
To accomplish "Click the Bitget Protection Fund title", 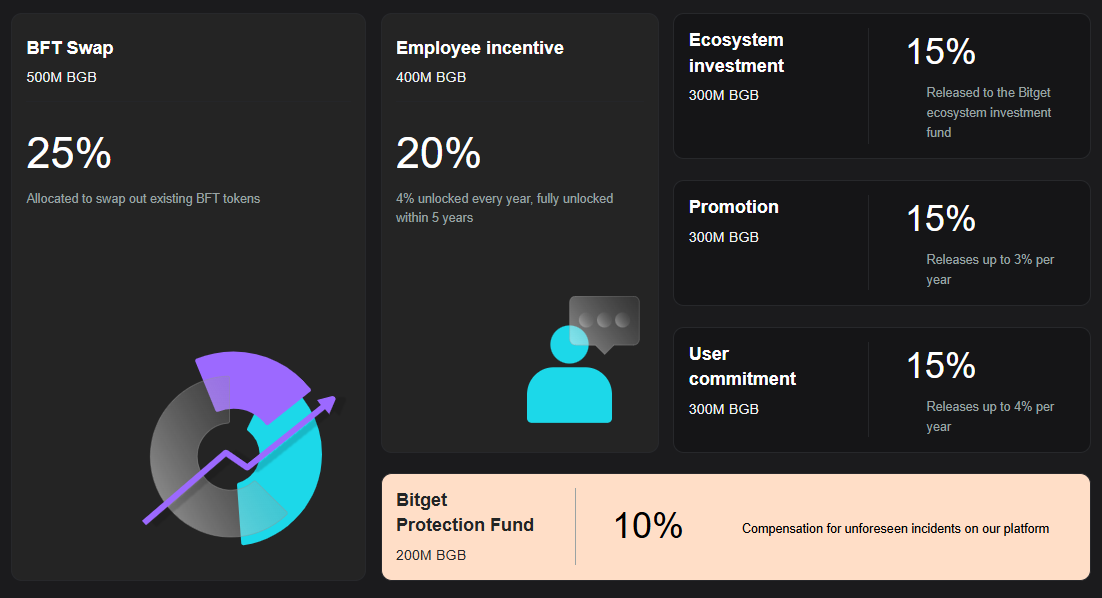I will point(465,512).
